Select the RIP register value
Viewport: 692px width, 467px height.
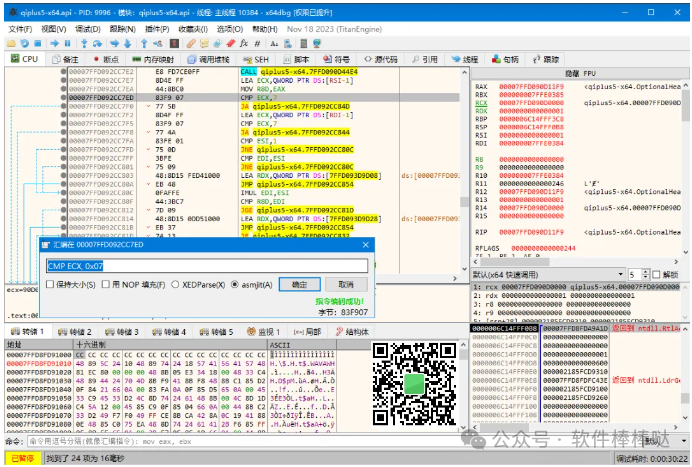531,232
